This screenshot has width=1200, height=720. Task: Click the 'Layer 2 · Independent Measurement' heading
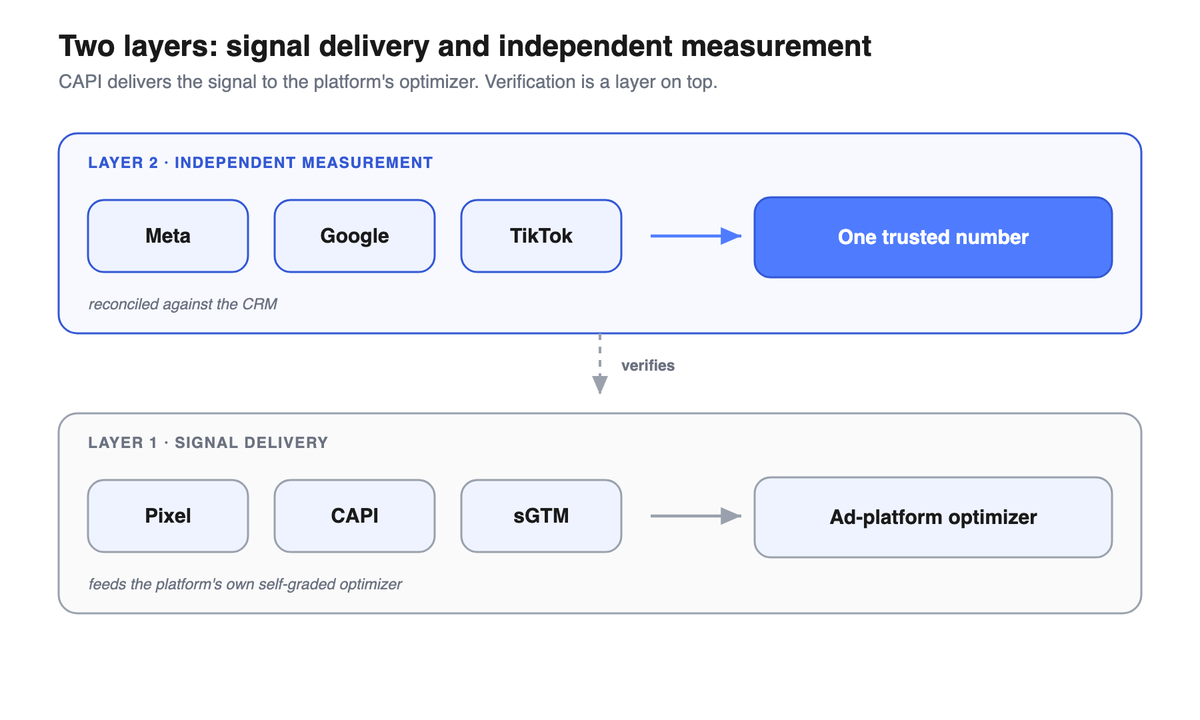click(x=260, y=162)
